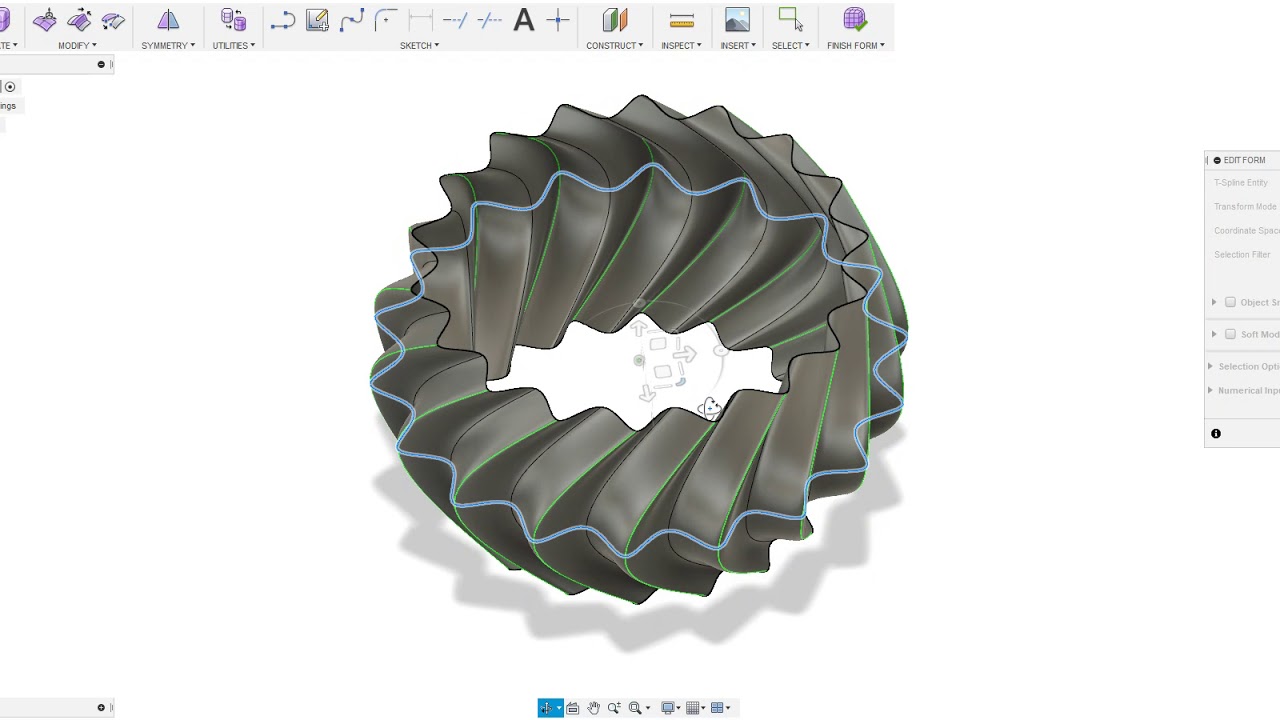
Task: Click the Inspect measure ruler icon
Action: 682,20
